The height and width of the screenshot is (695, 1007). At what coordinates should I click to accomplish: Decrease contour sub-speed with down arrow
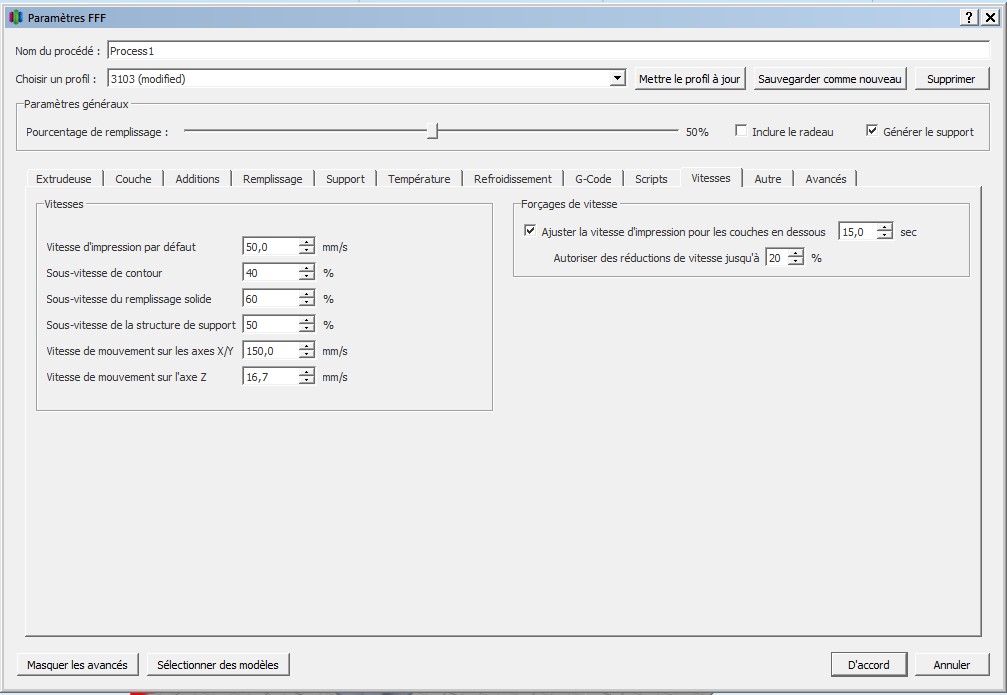pos(306,277)
